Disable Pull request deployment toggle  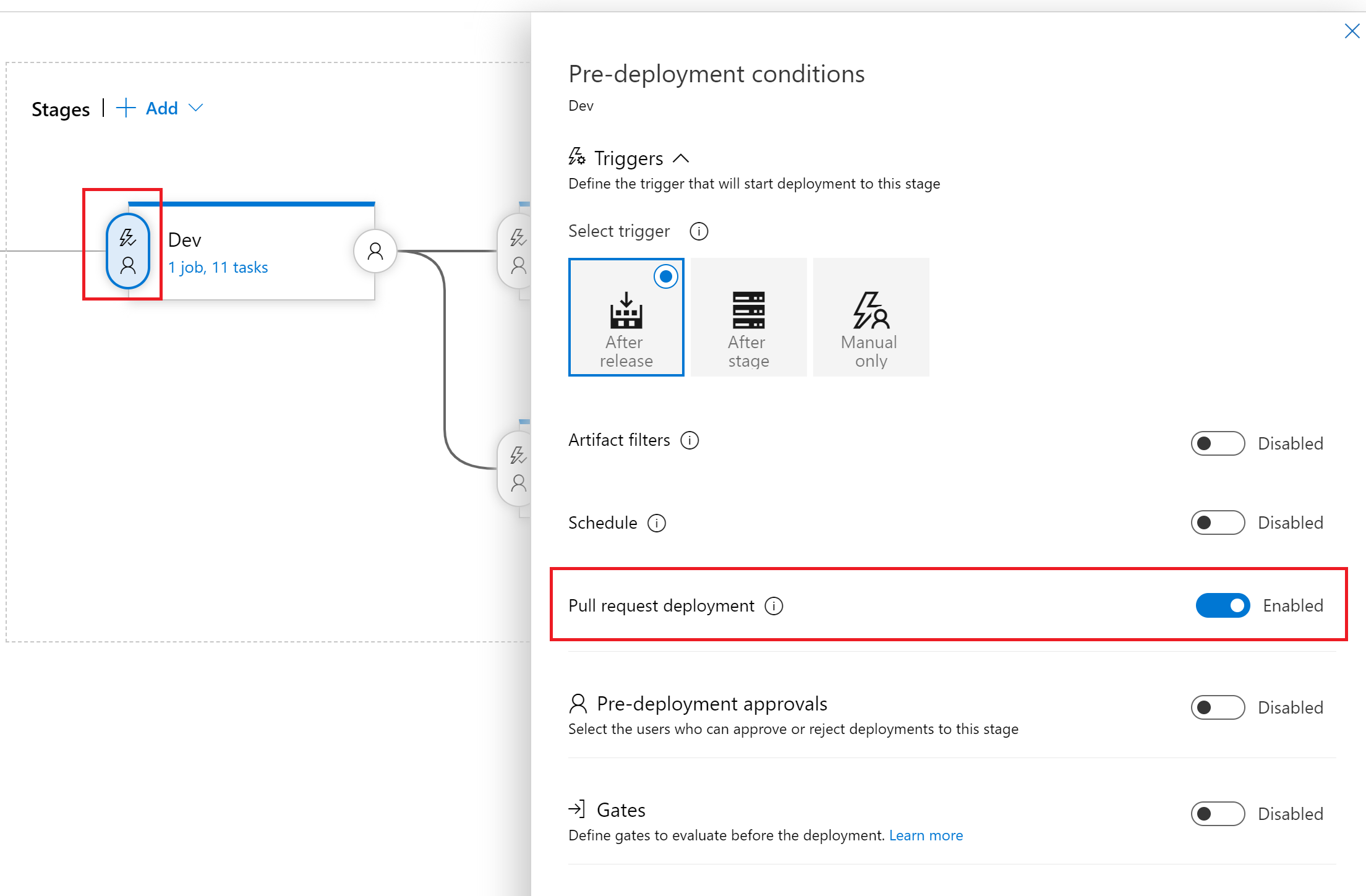pos(1223,605)
